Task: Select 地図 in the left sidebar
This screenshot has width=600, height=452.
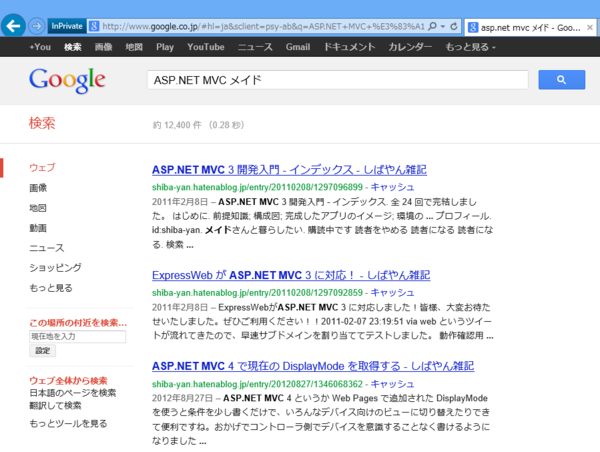Action: click(38, 208)
